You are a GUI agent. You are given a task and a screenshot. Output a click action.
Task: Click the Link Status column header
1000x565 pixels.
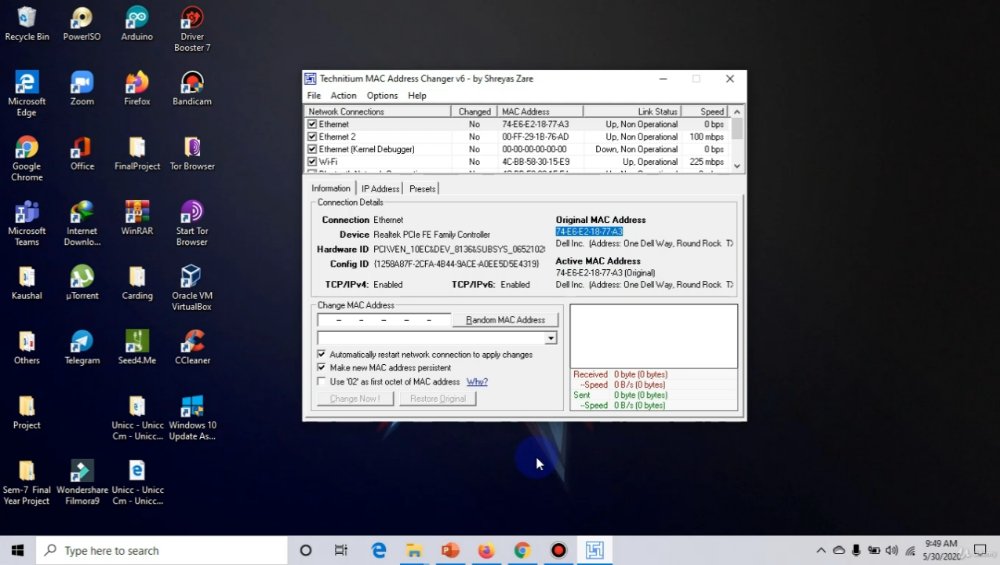point(632,112)
